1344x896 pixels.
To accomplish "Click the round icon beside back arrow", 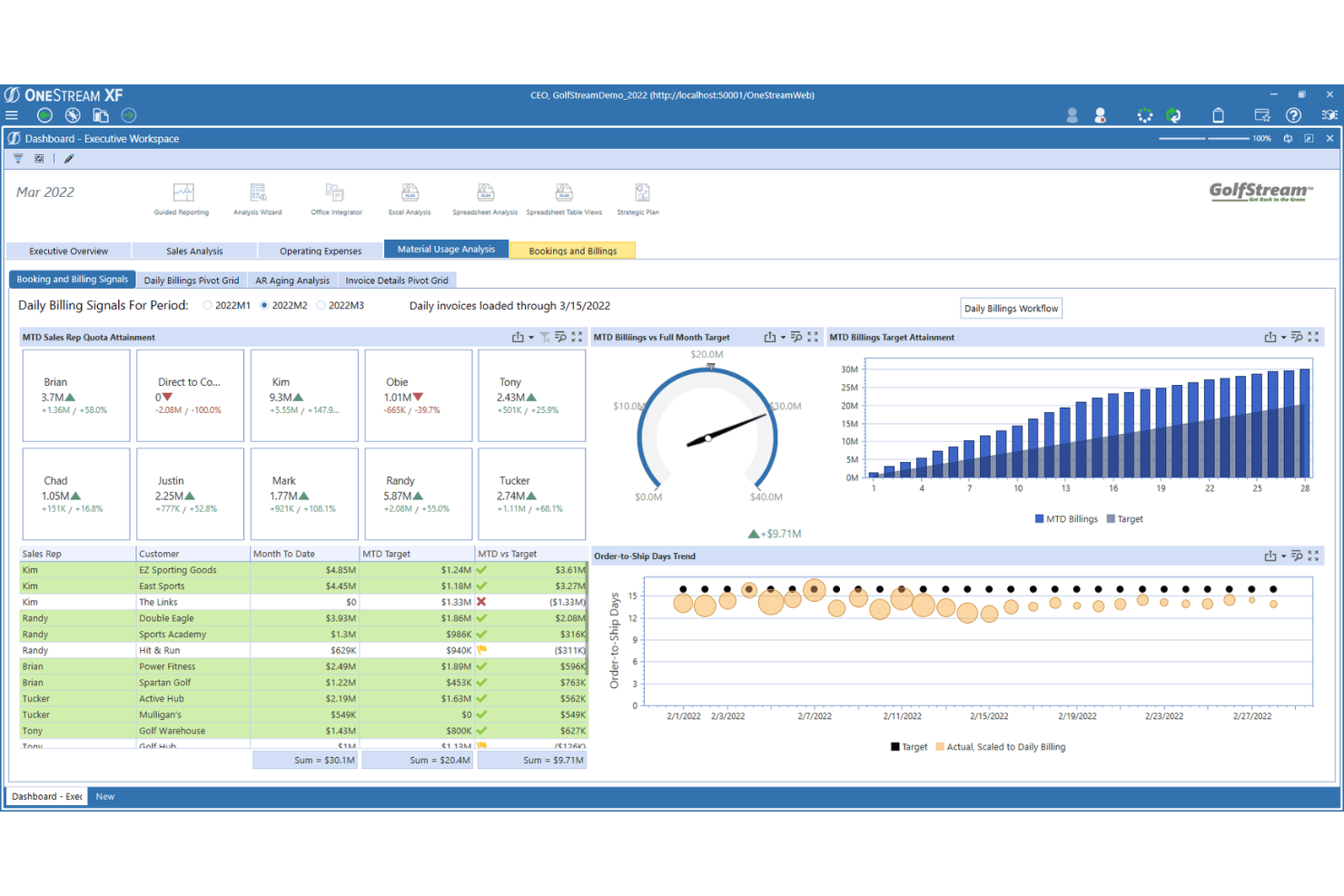I will [x=73, y=115].
